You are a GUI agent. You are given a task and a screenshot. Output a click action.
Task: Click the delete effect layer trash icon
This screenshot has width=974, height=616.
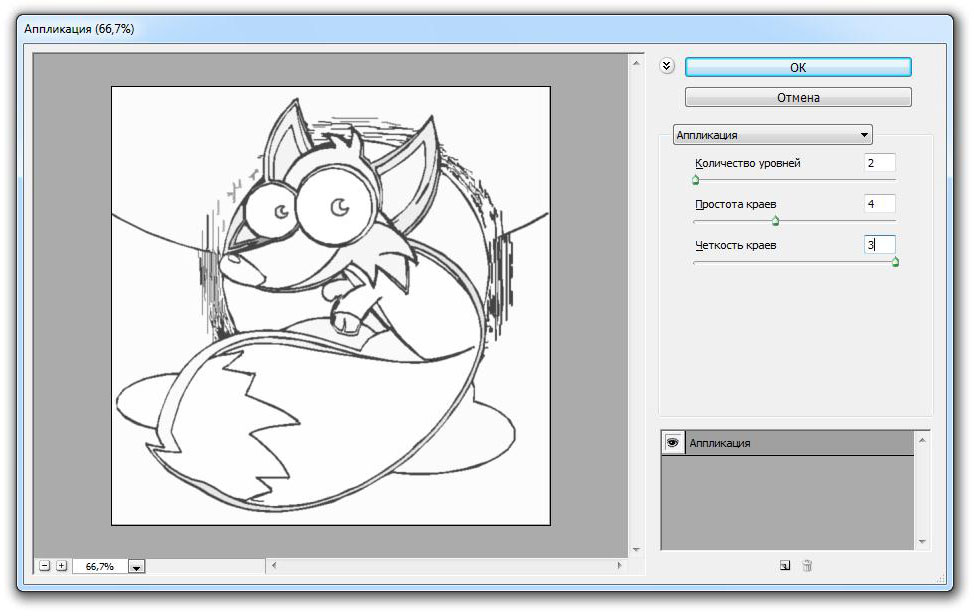[807, 565]
